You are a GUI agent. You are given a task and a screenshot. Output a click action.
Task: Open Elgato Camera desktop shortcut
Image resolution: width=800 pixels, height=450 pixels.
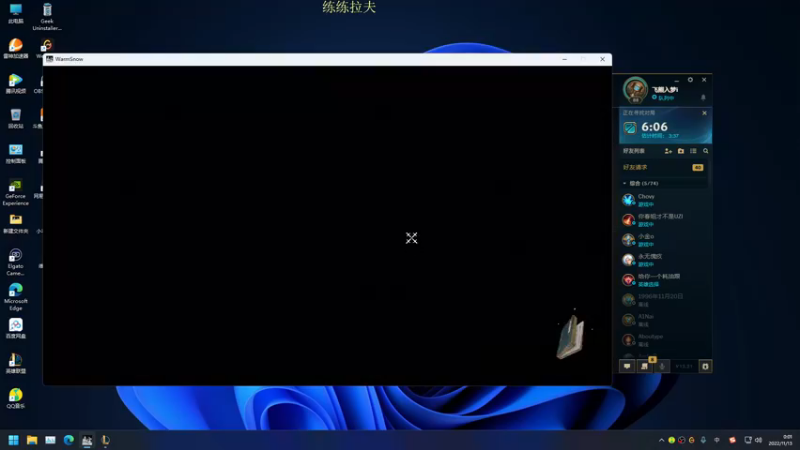(15, 262)
